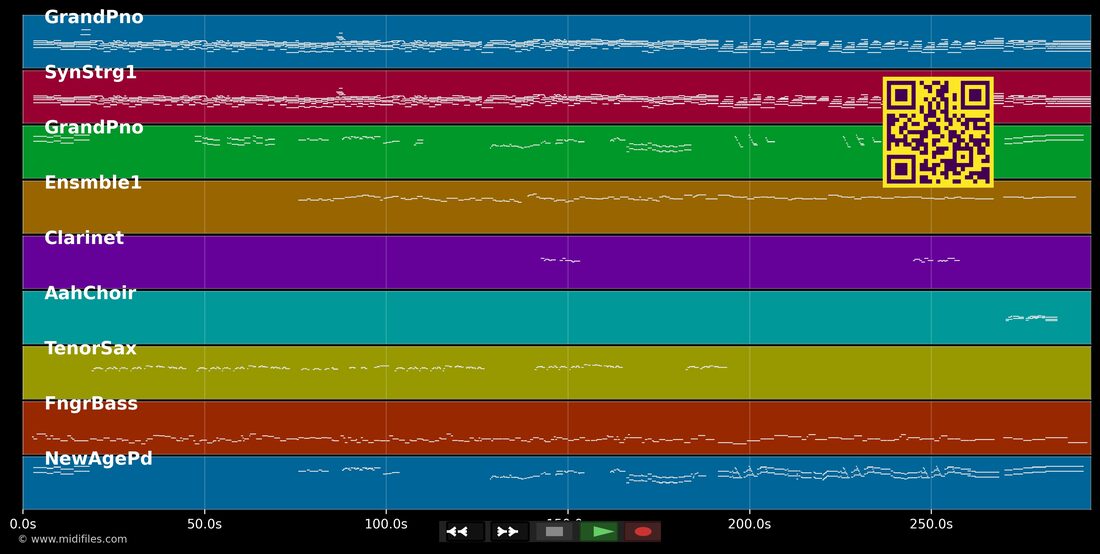Click the 0.0s time axis label
Viewport: 1100px width, 554px height.
23,524
